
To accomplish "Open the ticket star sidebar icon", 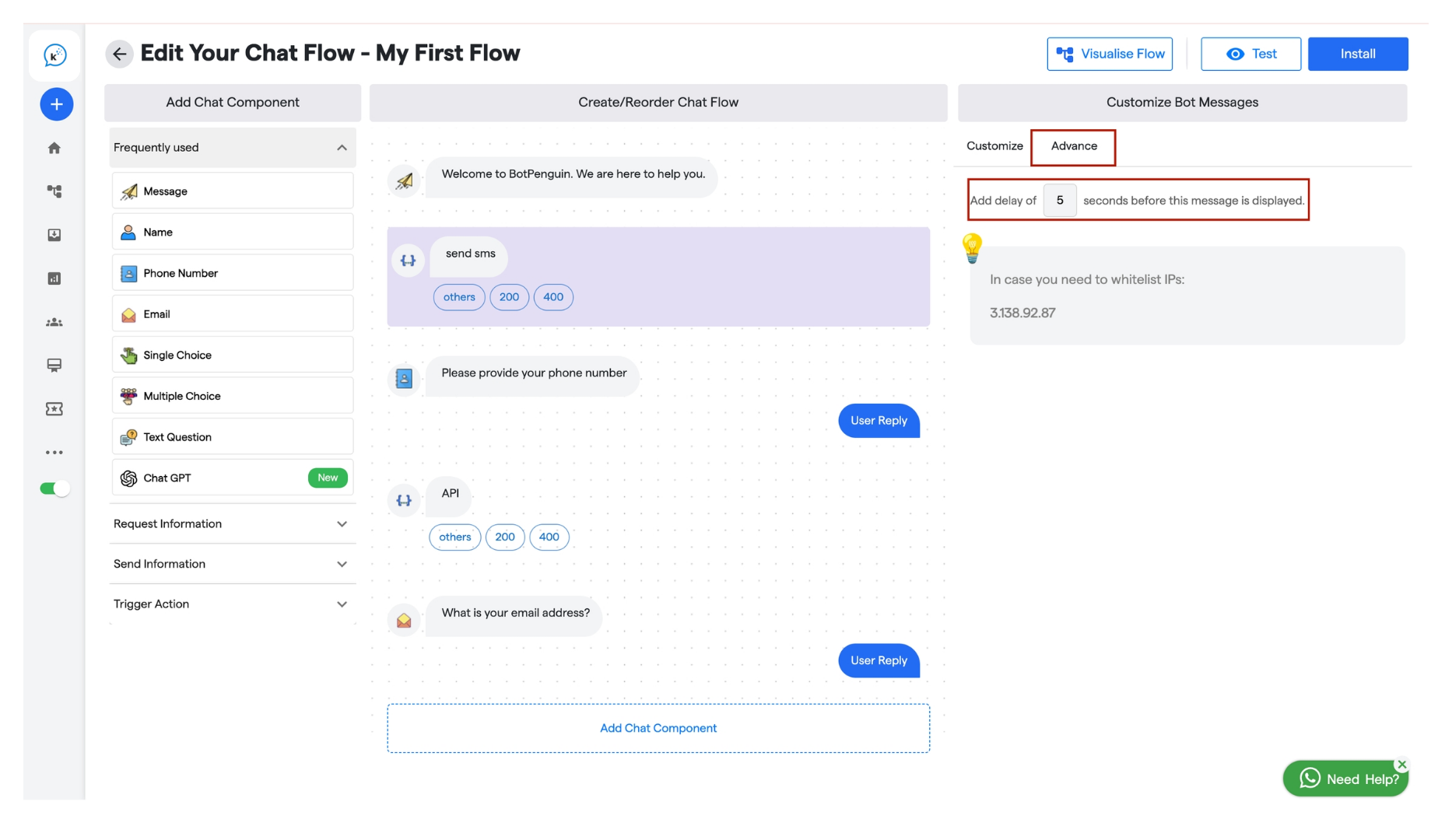I will [x=54, y=409].
